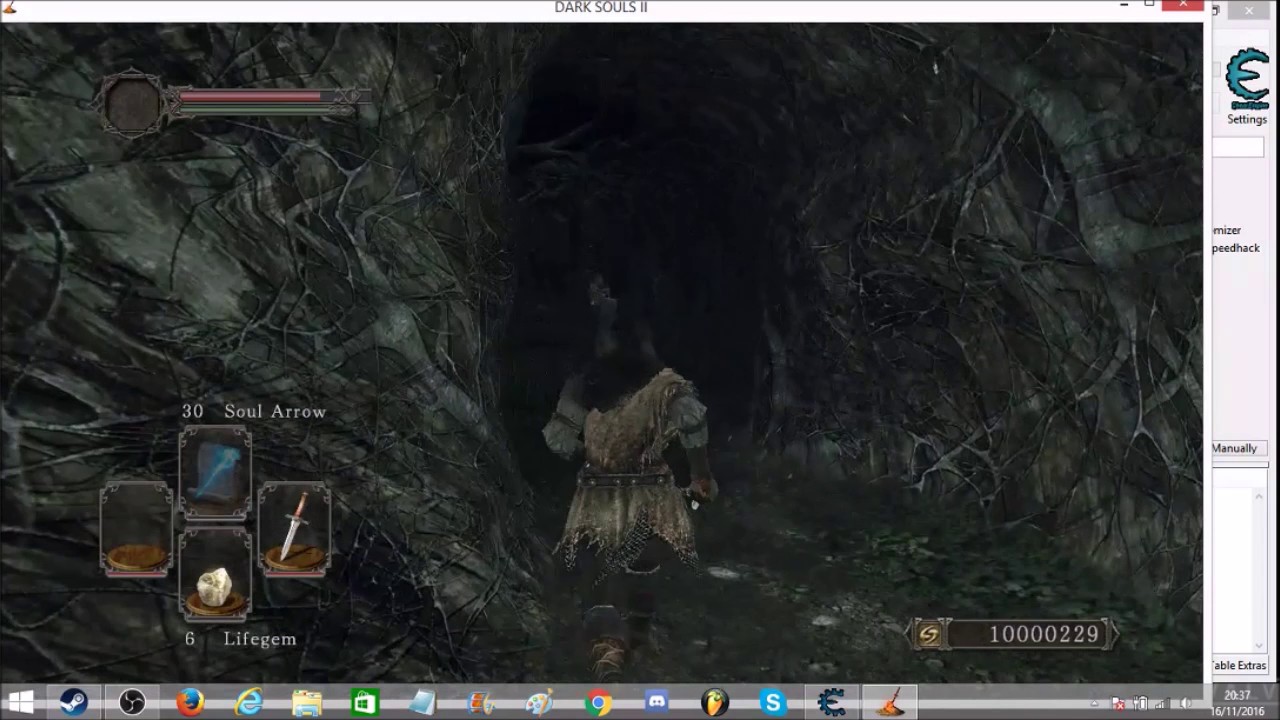1280x720 pixels.
Task: Open the Windows Start button
Action: point(20,703)
